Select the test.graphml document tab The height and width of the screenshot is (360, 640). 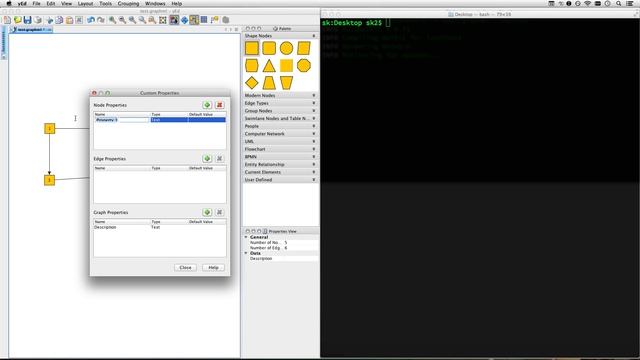point(31,29)
